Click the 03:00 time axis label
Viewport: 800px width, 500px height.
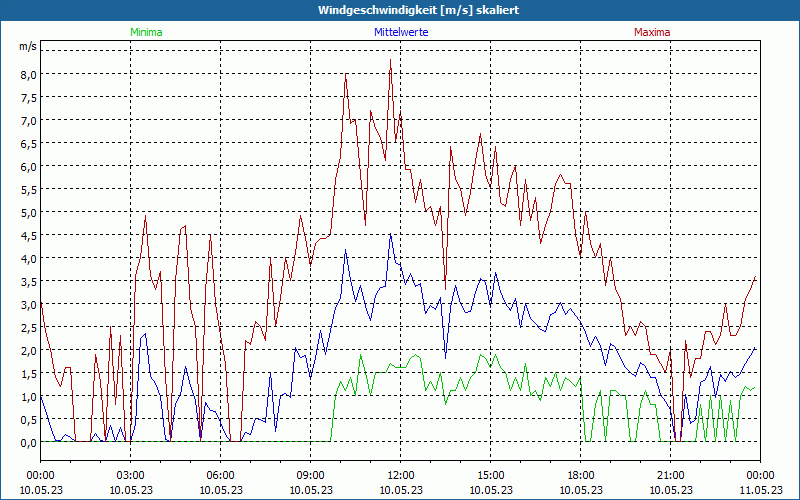click(x=131, y=475)
